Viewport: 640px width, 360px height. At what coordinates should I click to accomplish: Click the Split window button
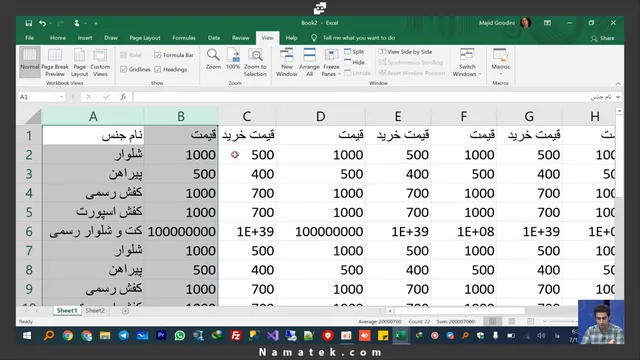(354, 52)
